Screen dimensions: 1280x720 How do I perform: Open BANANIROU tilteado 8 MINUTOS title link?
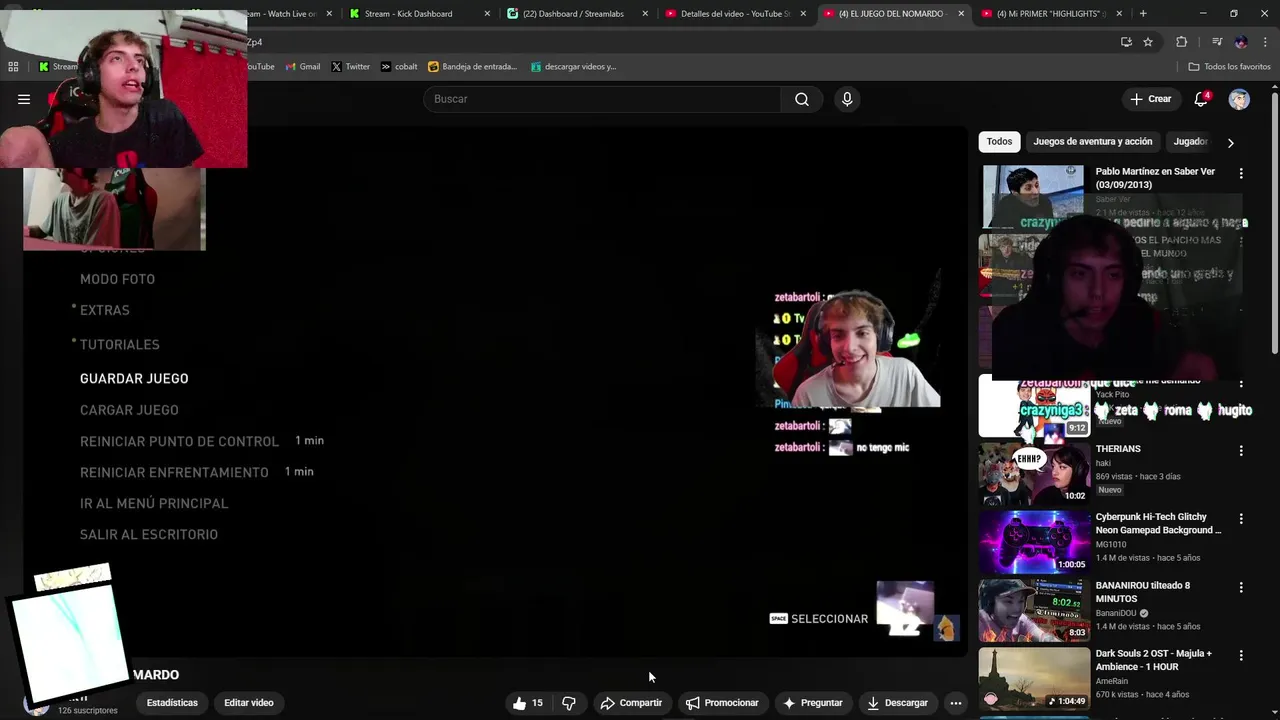(x=1143, y=592)
